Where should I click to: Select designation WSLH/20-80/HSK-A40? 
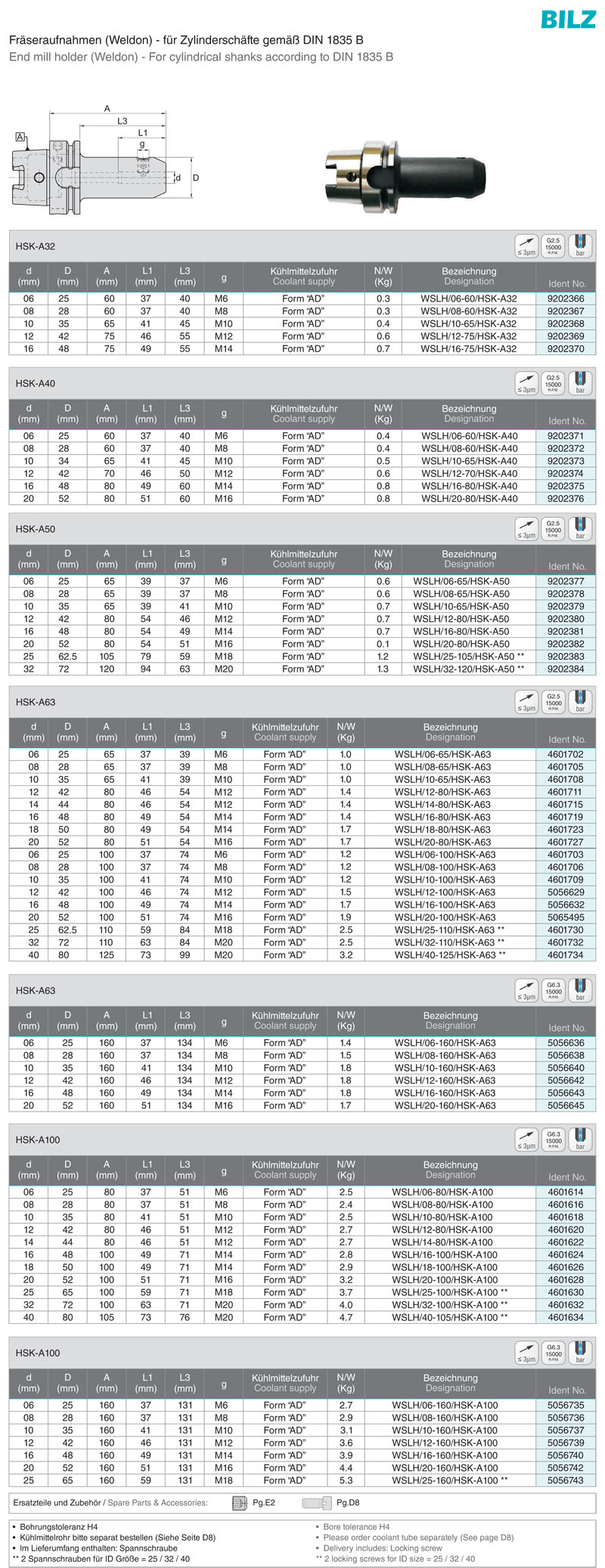tap(470, 499)
